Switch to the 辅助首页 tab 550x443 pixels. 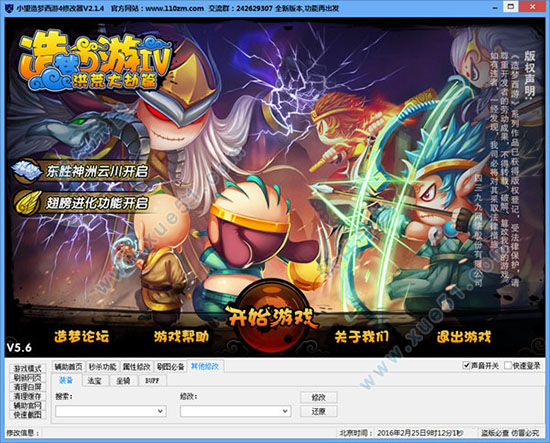(68, 367)
